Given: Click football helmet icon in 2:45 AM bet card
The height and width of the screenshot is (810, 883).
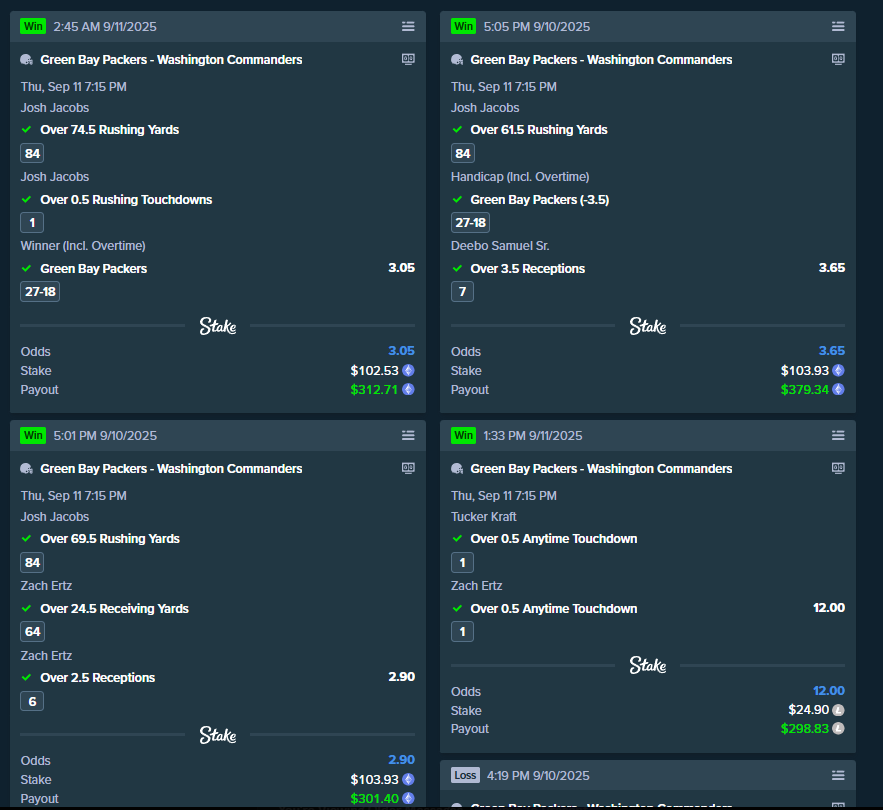Looking at the screenshot, I should [26, 60].
